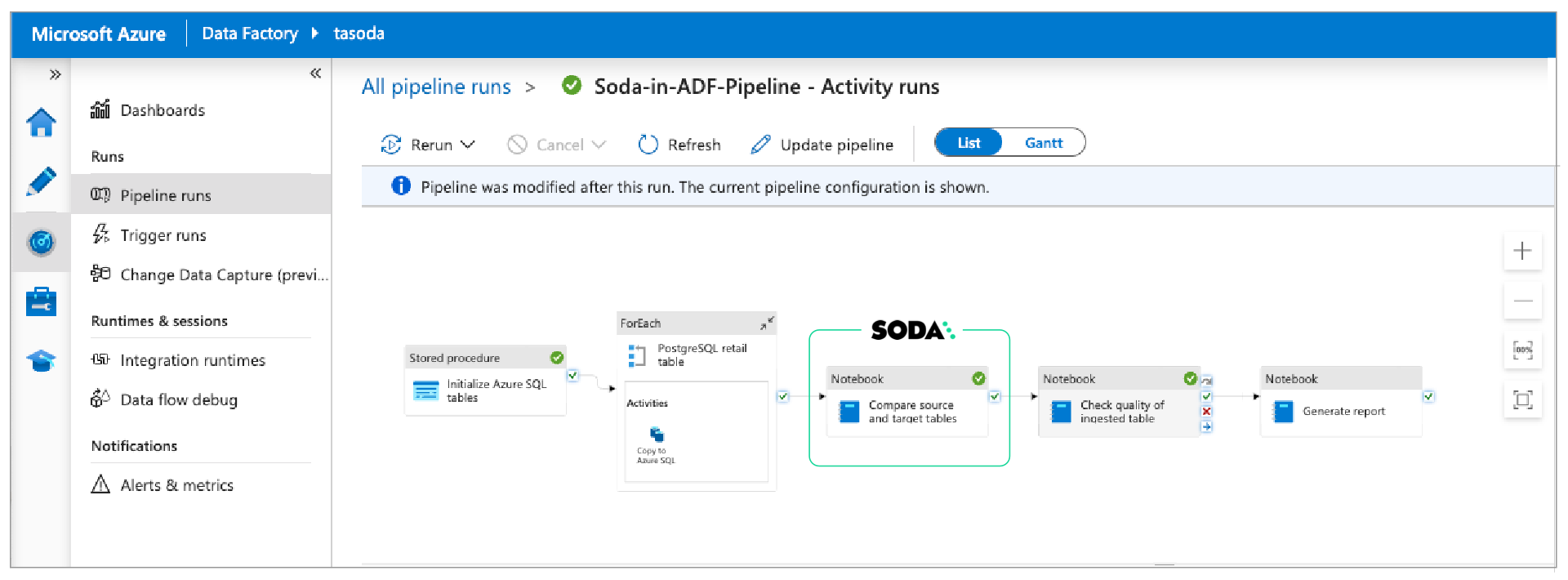Click the Refresh button

click(679, 145)
